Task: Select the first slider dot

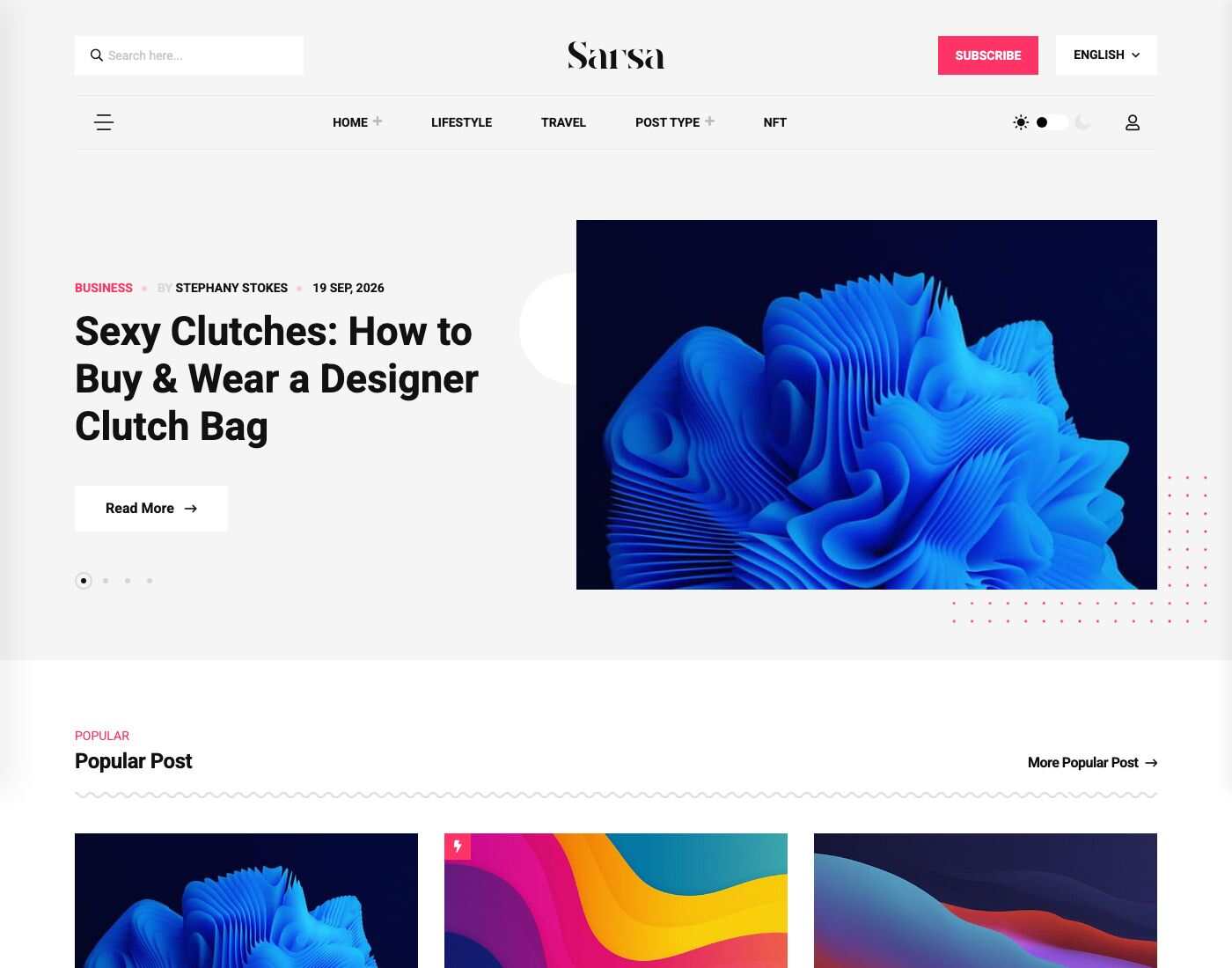Action: 84,581
